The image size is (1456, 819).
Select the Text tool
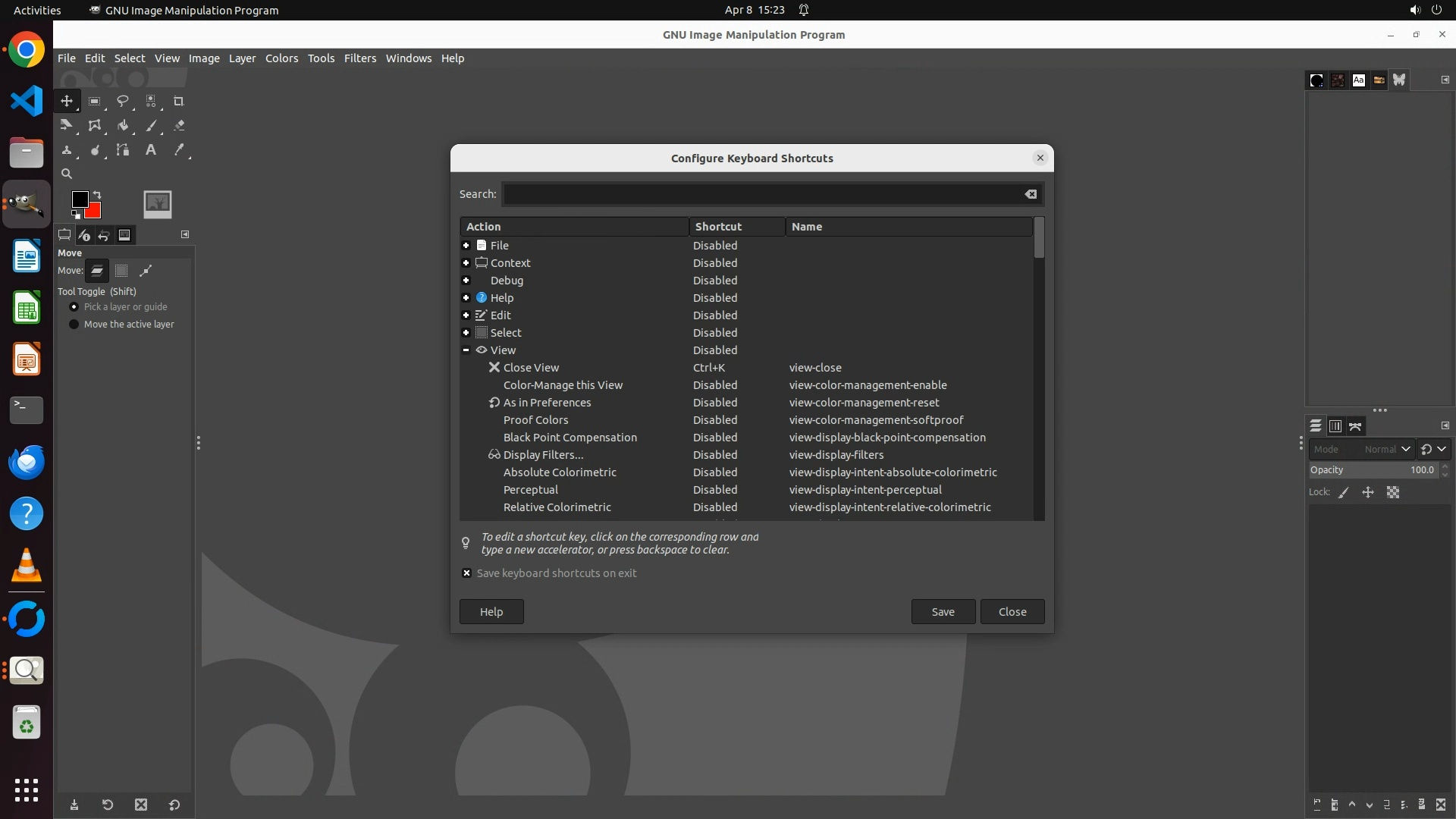pos(151,150)
